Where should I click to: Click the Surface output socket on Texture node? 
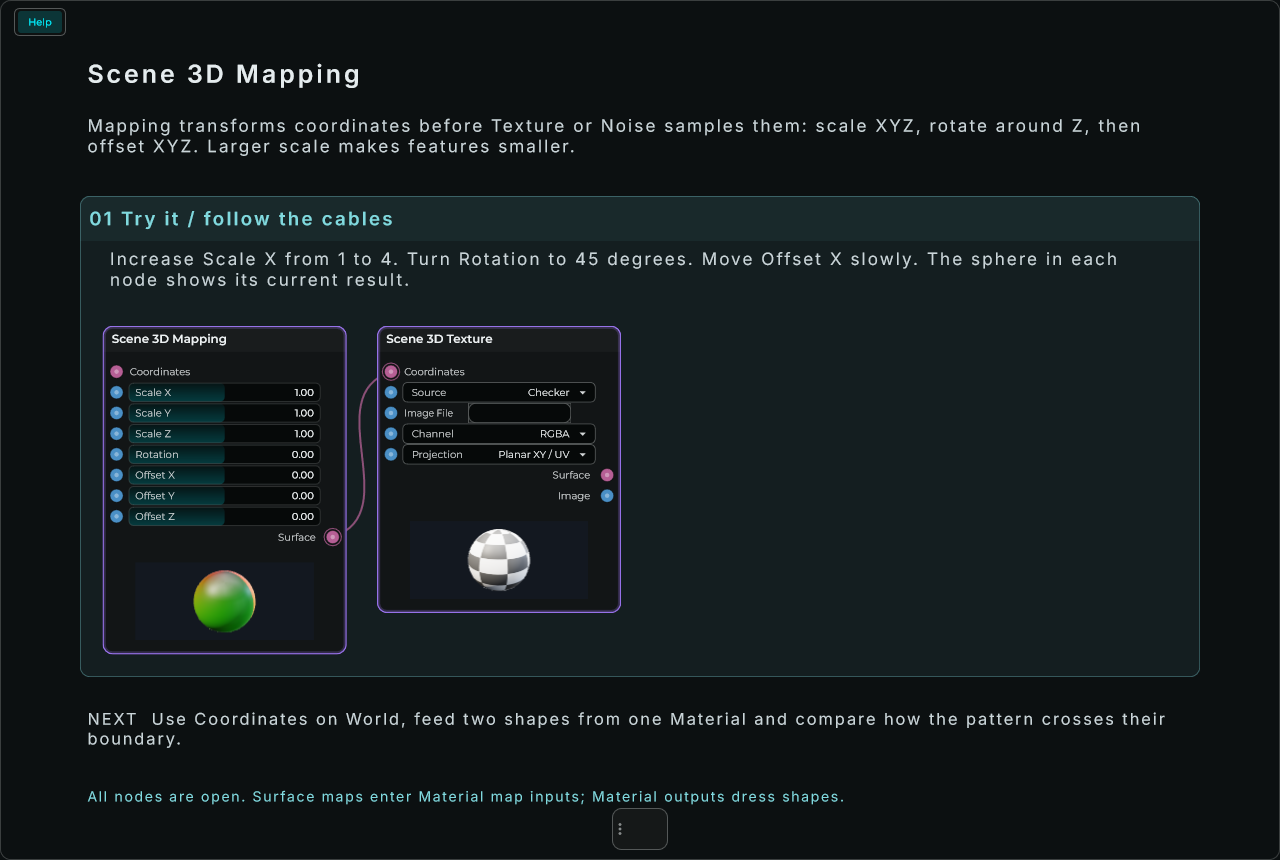pos(607,475)
